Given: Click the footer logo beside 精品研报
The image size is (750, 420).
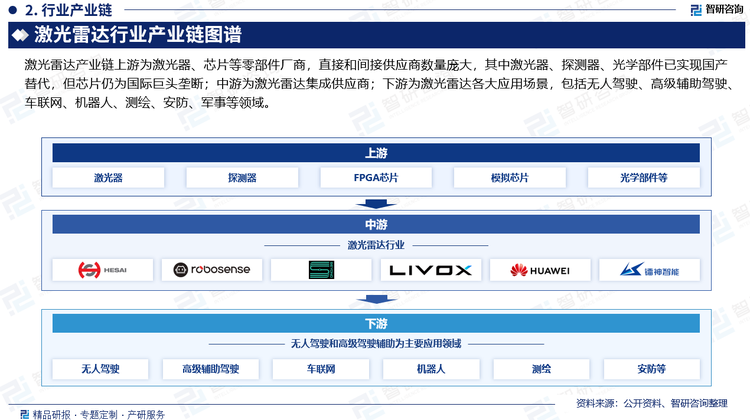Looking at the screenshot, I should click(24, 414).
